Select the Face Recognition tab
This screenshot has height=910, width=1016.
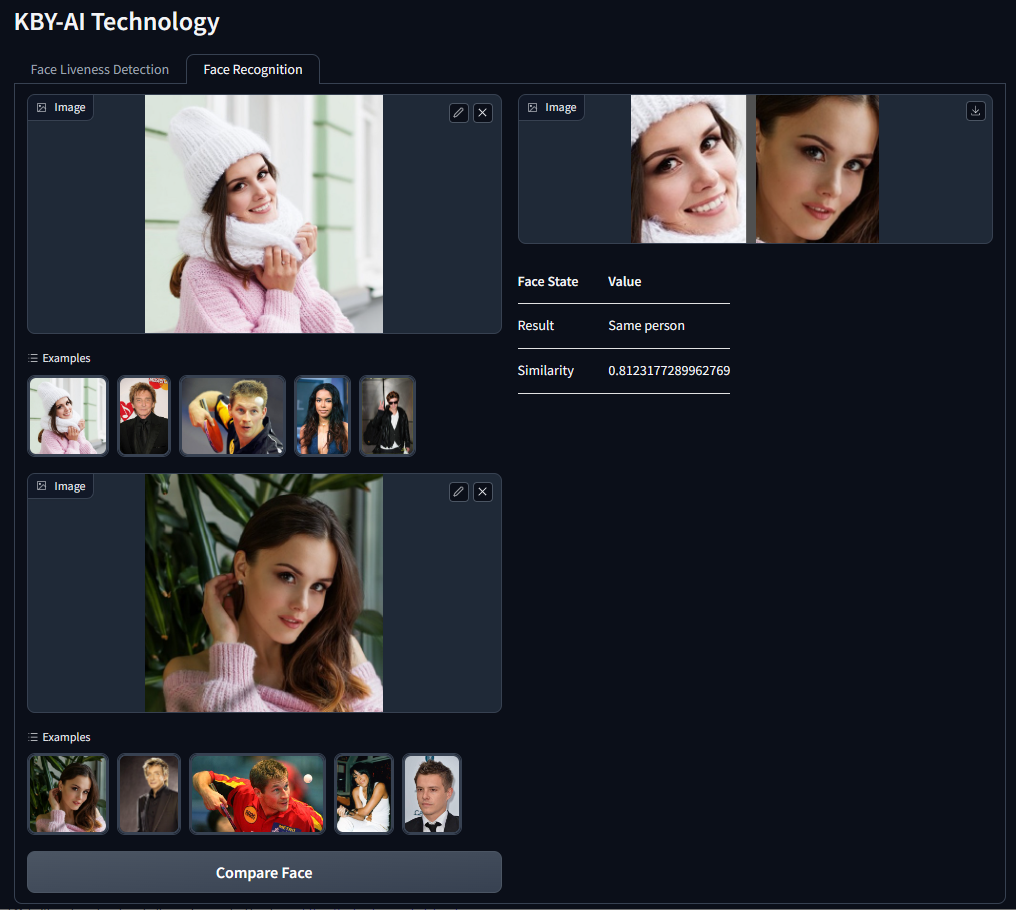(252, 70)
